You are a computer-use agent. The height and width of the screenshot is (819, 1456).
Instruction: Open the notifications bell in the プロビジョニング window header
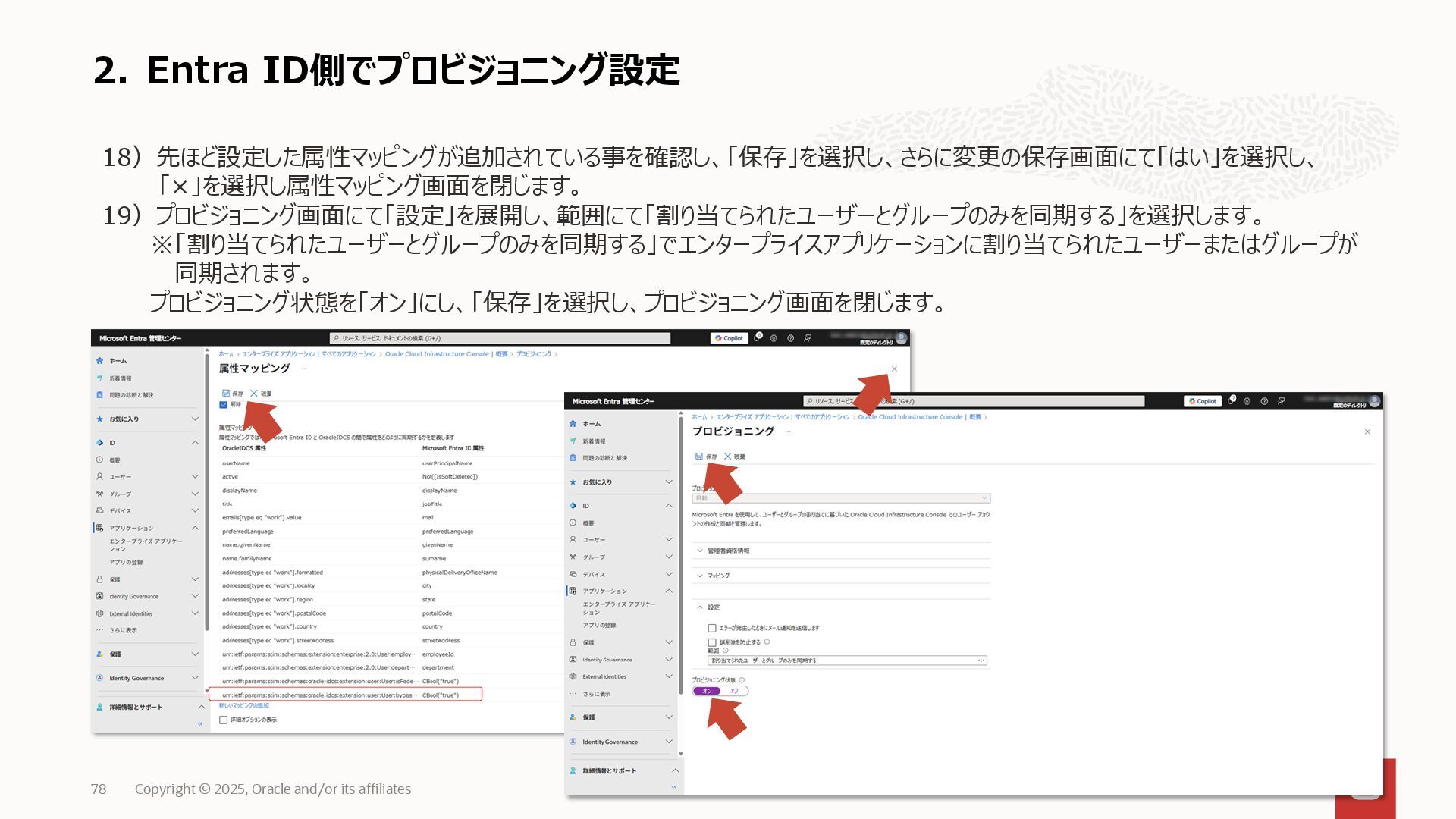point(1231,400)
